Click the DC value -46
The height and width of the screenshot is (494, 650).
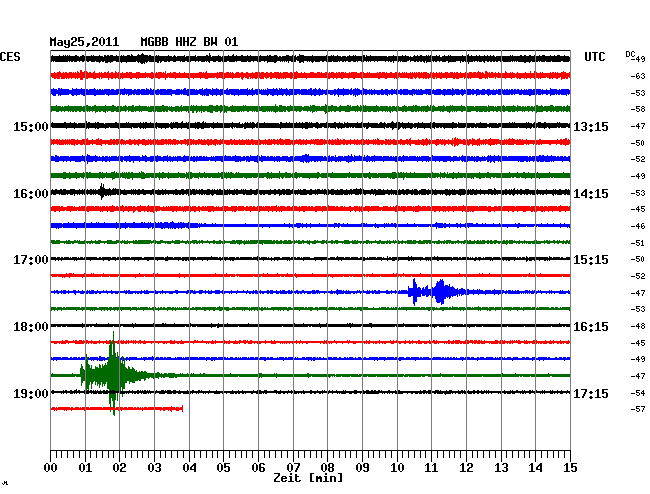pyautogui.click(x=638, y=226)
